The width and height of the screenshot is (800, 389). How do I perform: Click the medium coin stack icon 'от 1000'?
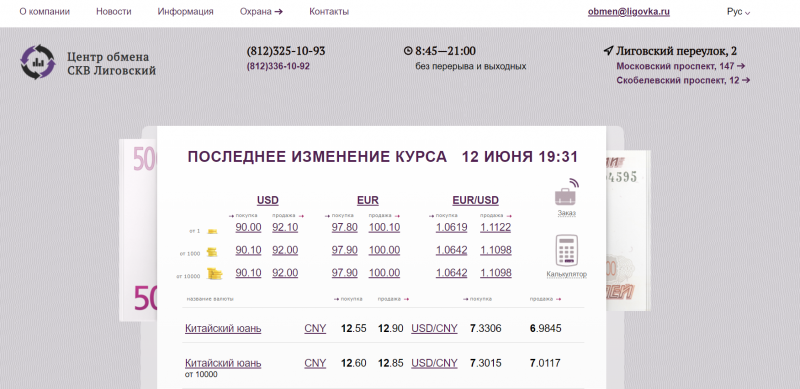(212, 252)
